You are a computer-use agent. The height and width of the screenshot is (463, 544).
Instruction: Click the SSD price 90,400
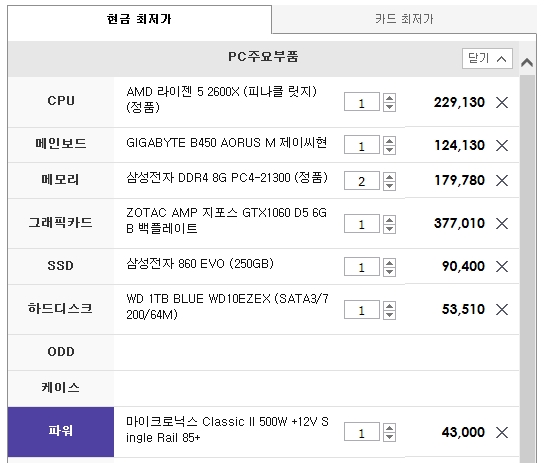coord(463,266)
